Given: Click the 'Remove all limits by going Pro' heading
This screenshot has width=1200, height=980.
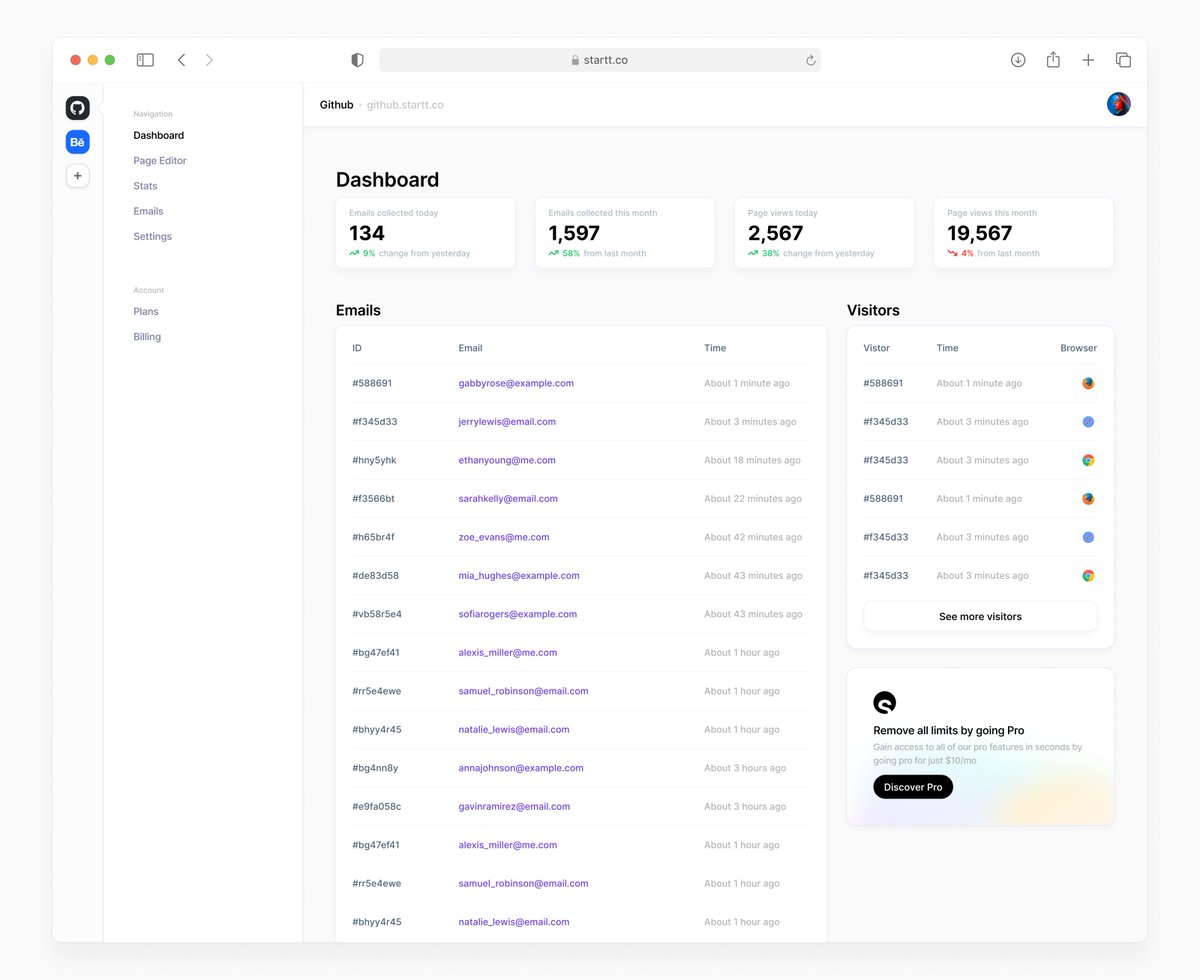Looking at the screenshot, I should (948, 731).
